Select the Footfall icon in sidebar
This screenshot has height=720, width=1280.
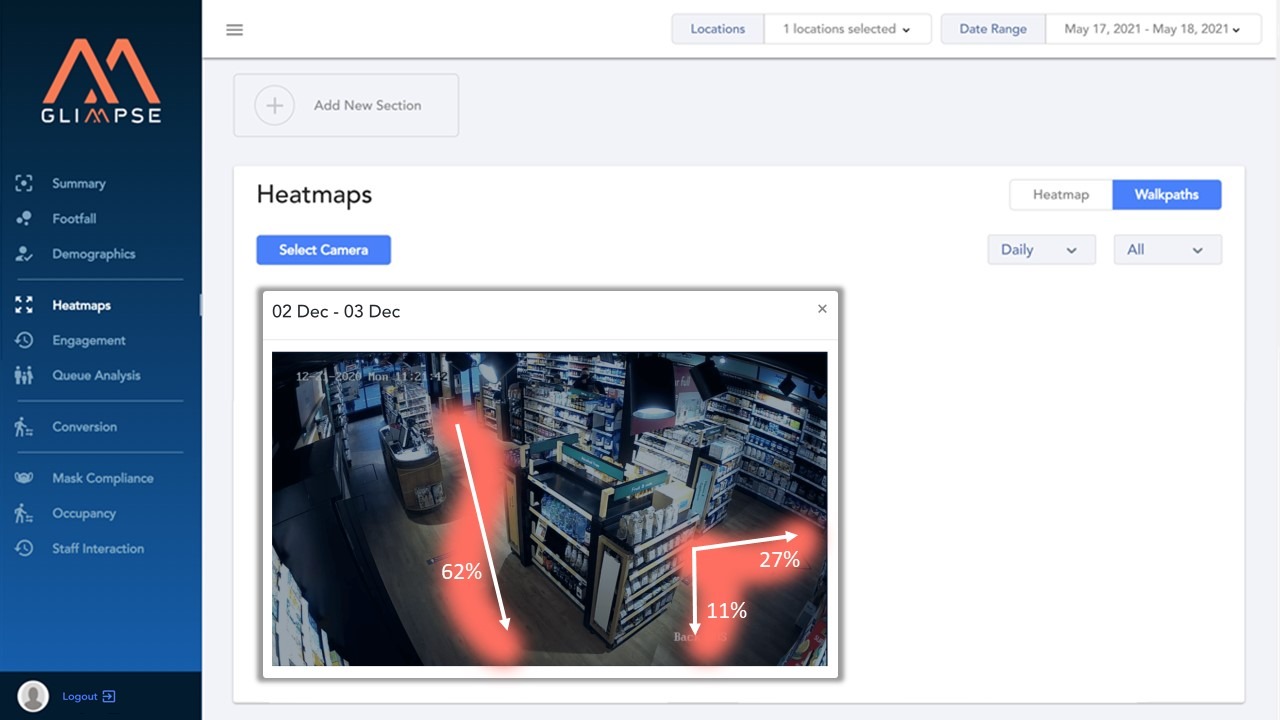click(23, 218)
